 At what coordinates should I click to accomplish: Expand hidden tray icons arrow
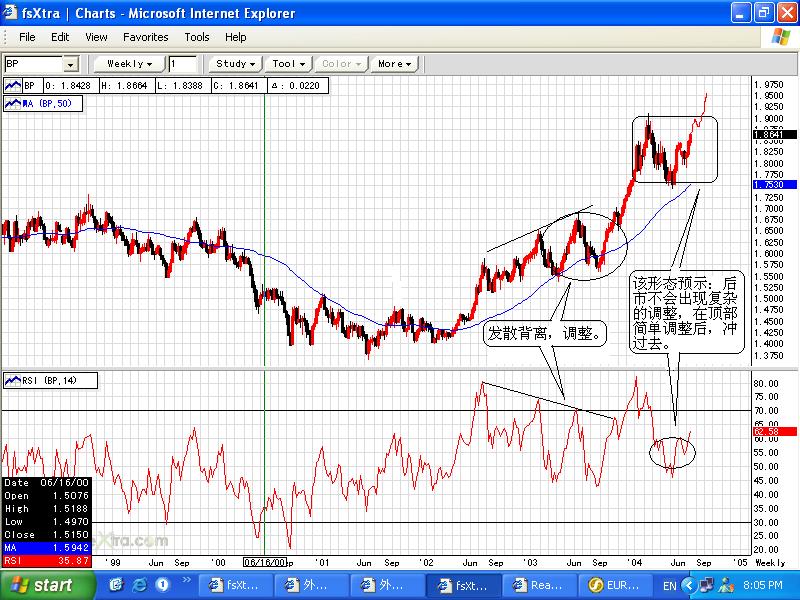click(x=689, y=585)
